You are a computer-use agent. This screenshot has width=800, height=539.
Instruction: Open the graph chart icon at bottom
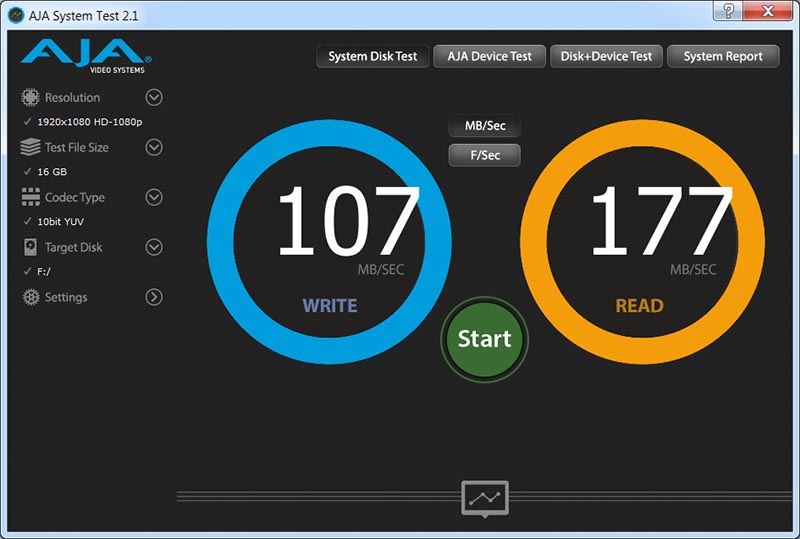485,499
